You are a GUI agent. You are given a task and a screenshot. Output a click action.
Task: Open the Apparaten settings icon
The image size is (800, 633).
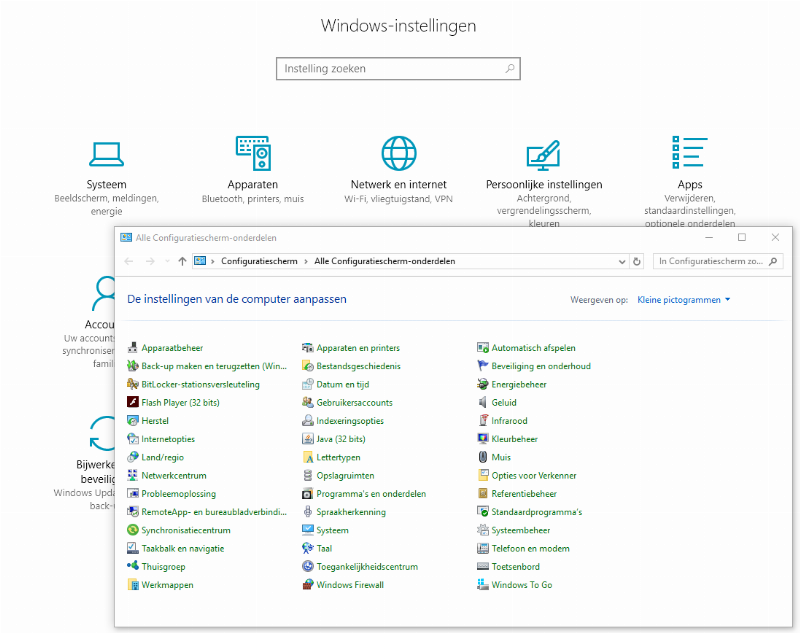pyautogui.click(x=253, y=153)
